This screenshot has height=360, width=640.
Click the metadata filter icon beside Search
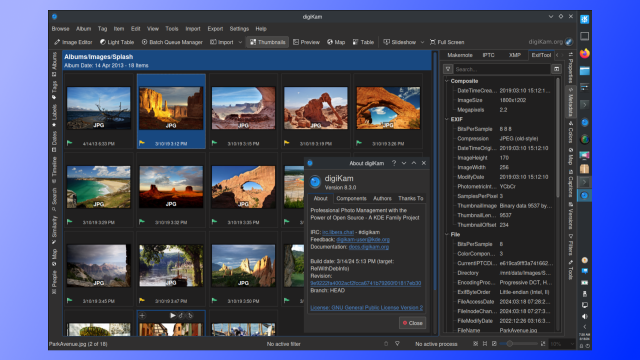[448, 69]
